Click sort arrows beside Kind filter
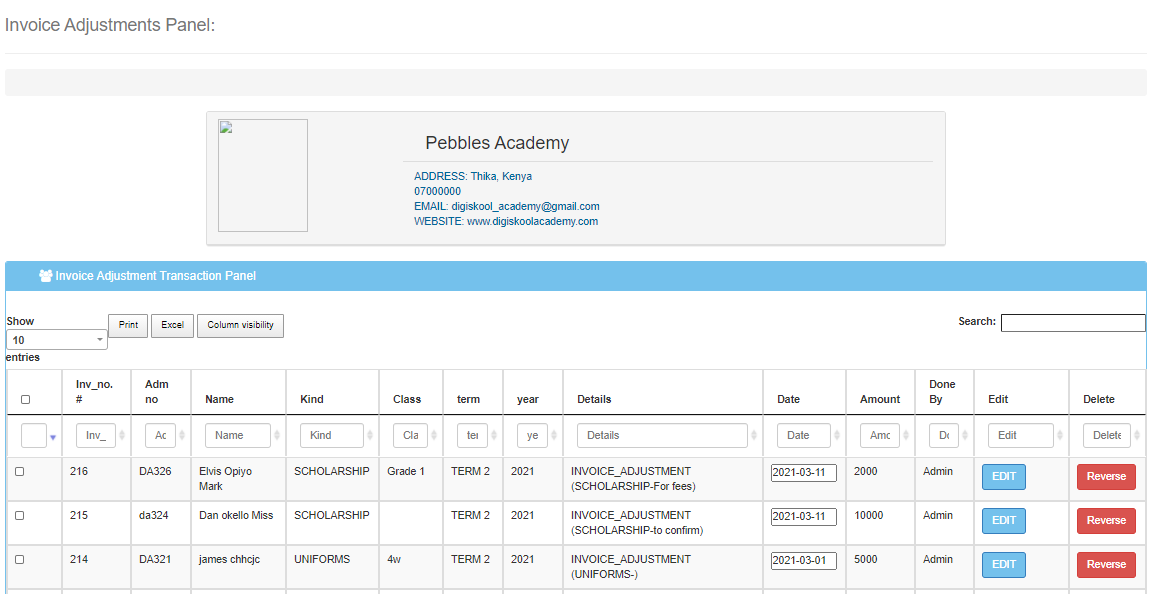 (x=370, y=436)
